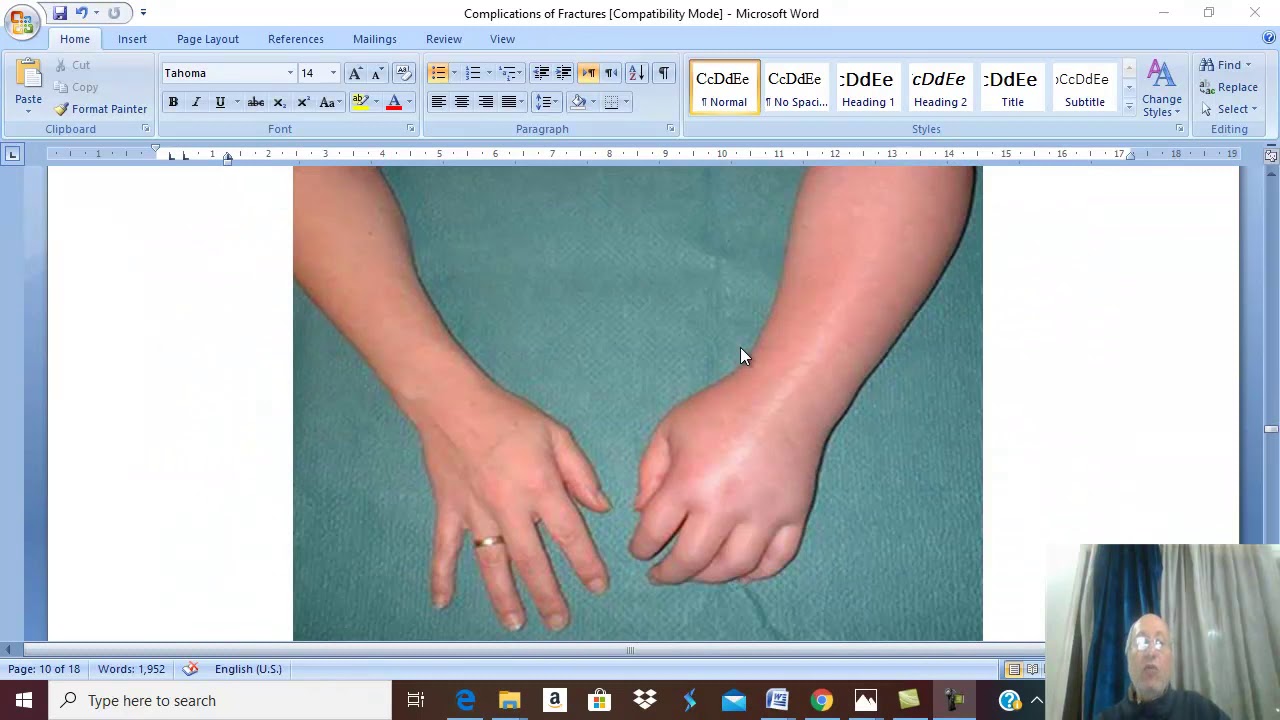Apply yellow text highlight color
This screenshot has width=1280, height=720.
coord(360,102)
